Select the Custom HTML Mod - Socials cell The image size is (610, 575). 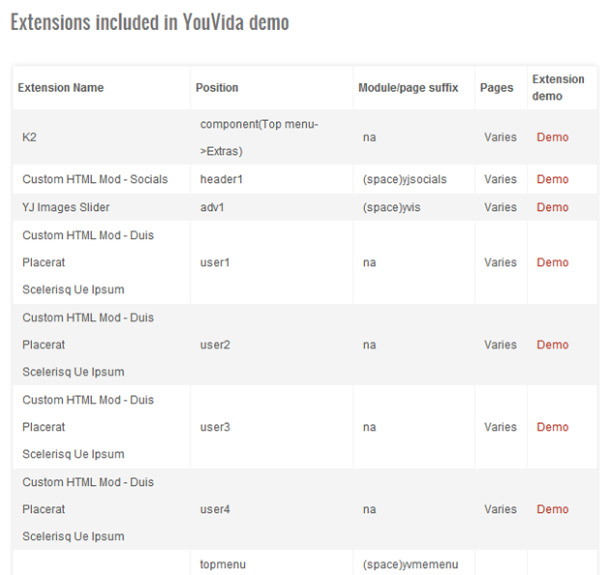[x=95, y=179]
